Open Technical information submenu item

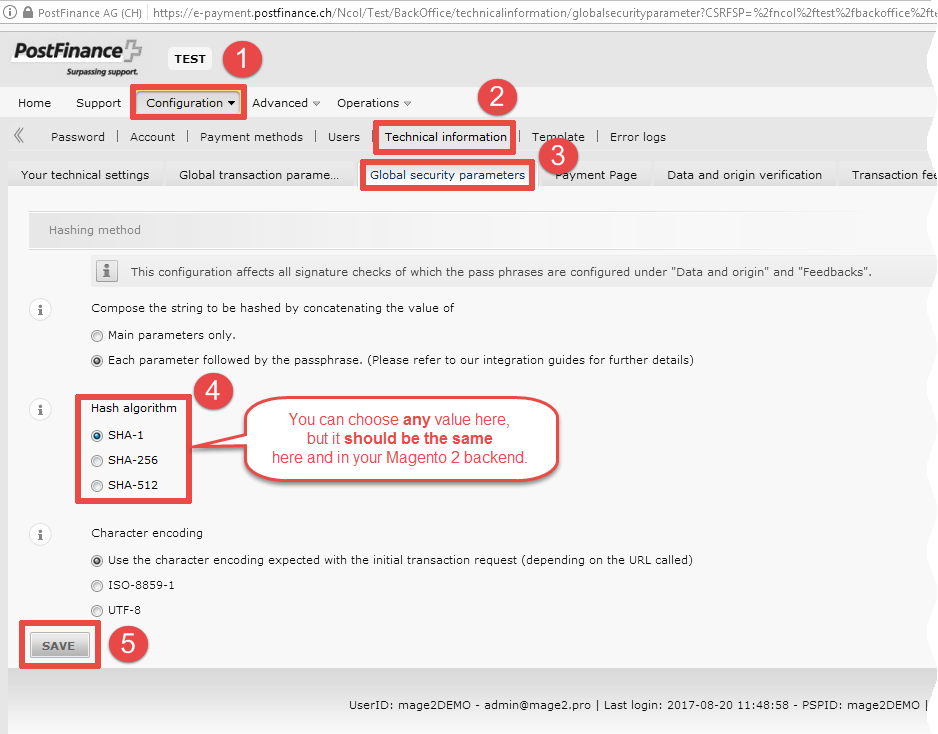pos(446,137)
